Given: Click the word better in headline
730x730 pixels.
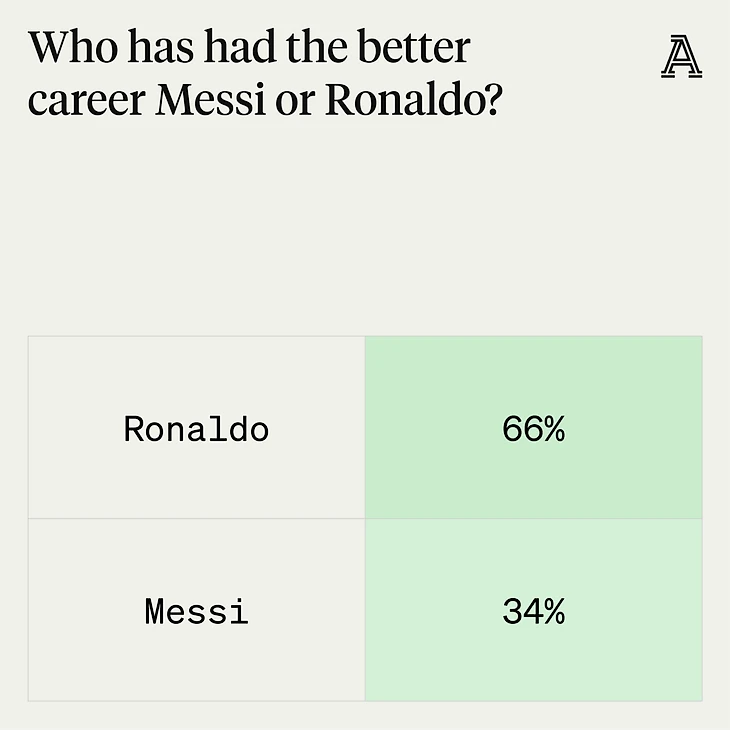Looking at the screenshot, I should [414, 47].
